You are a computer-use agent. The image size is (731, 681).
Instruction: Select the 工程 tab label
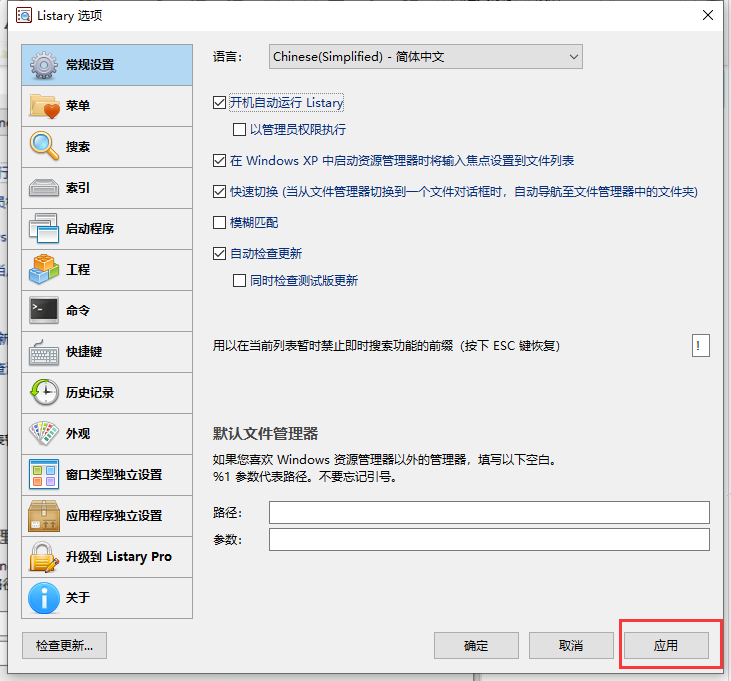coord(77,269)
